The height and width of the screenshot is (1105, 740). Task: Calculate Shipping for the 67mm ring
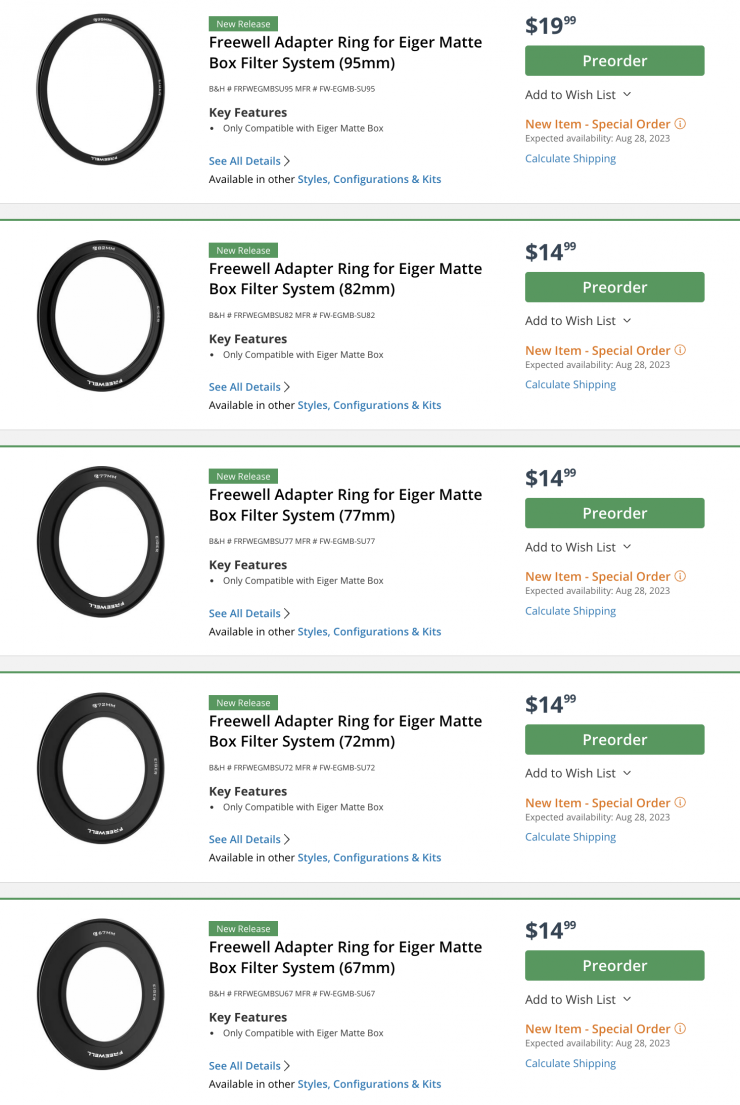tap(570, 1063)
